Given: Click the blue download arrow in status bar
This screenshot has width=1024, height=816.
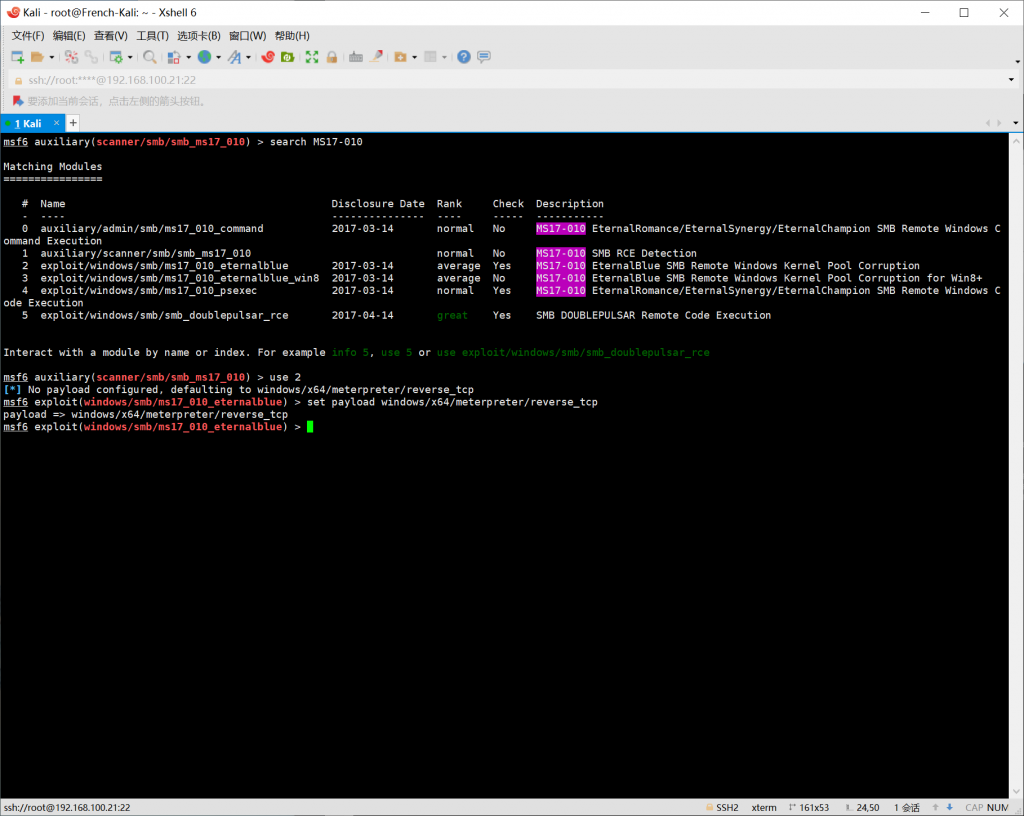Looking at the screenshot, I should tap(950, 808).
